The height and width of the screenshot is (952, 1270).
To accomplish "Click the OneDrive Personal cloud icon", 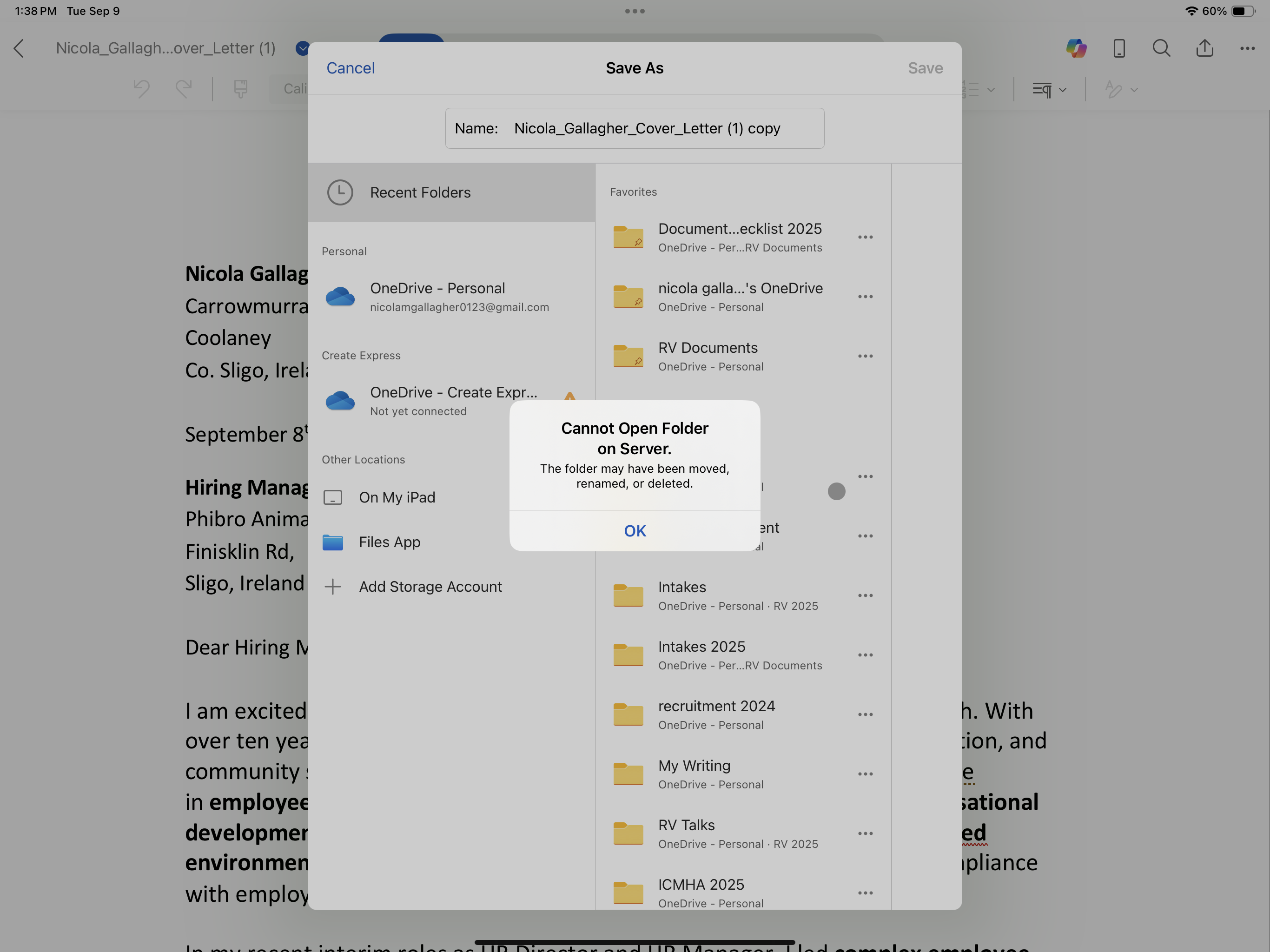I will click(x=340, y=296).
